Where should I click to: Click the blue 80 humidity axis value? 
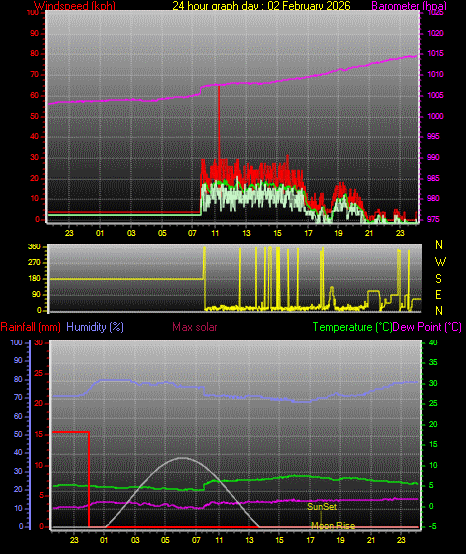18,379
